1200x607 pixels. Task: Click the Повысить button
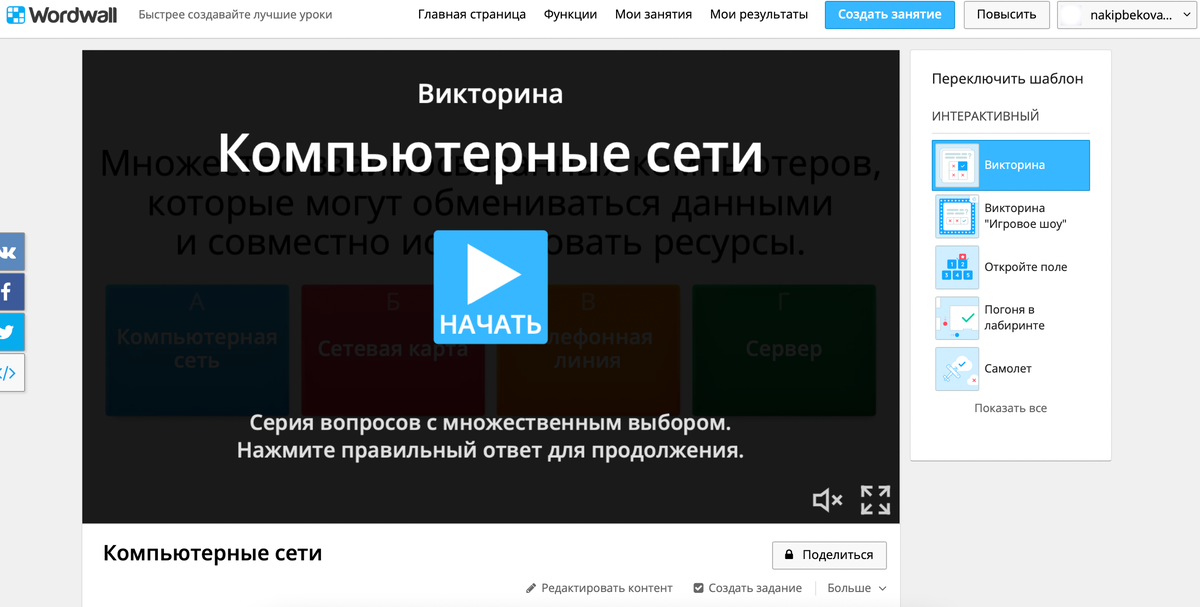pos(1006,15)
